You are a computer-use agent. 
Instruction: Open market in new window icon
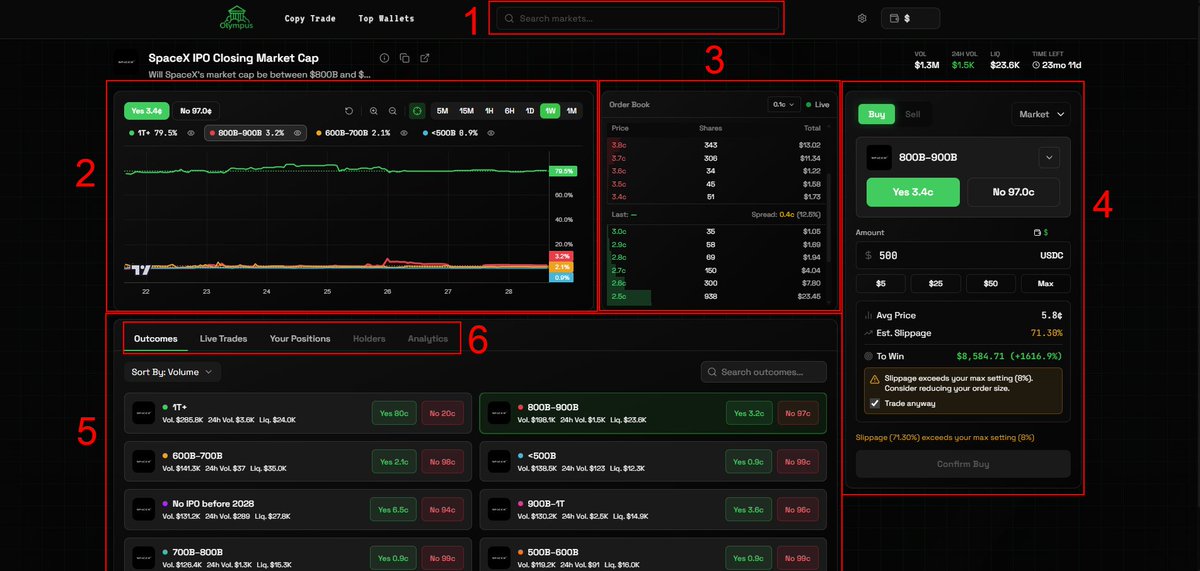(x=425, y=58)
